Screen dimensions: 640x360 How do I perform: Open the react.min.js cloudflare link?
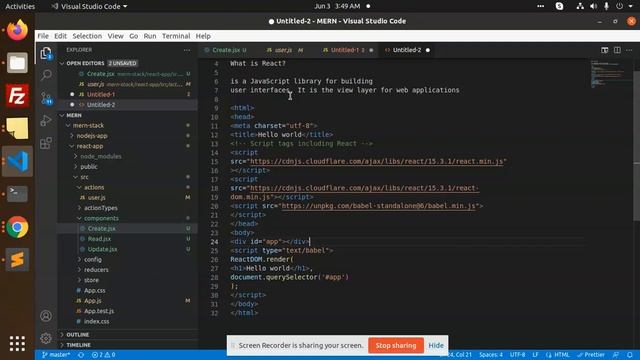376,161
